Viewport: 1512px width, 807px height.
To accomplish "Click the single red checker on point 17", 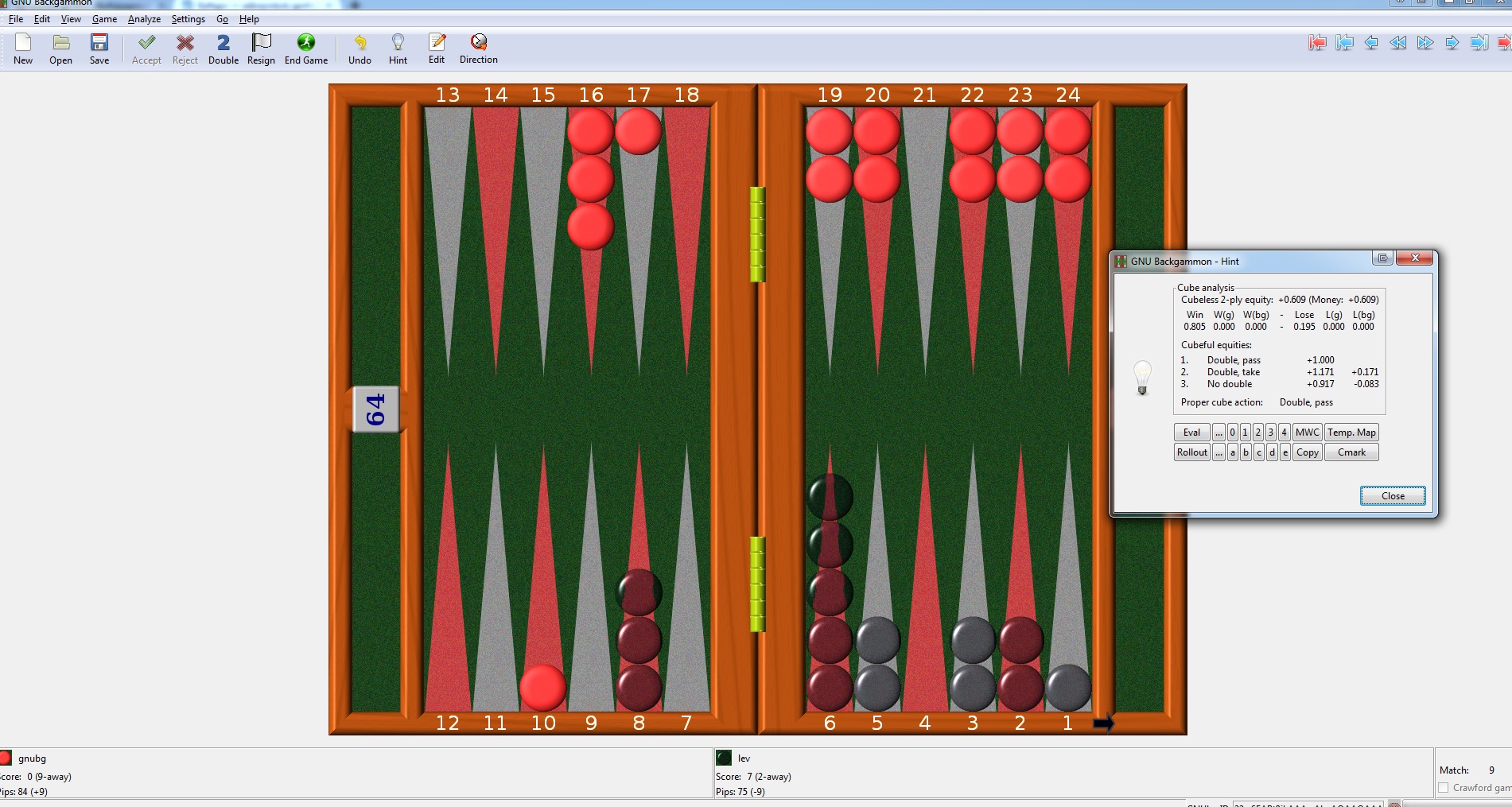I will click(638, 131).
